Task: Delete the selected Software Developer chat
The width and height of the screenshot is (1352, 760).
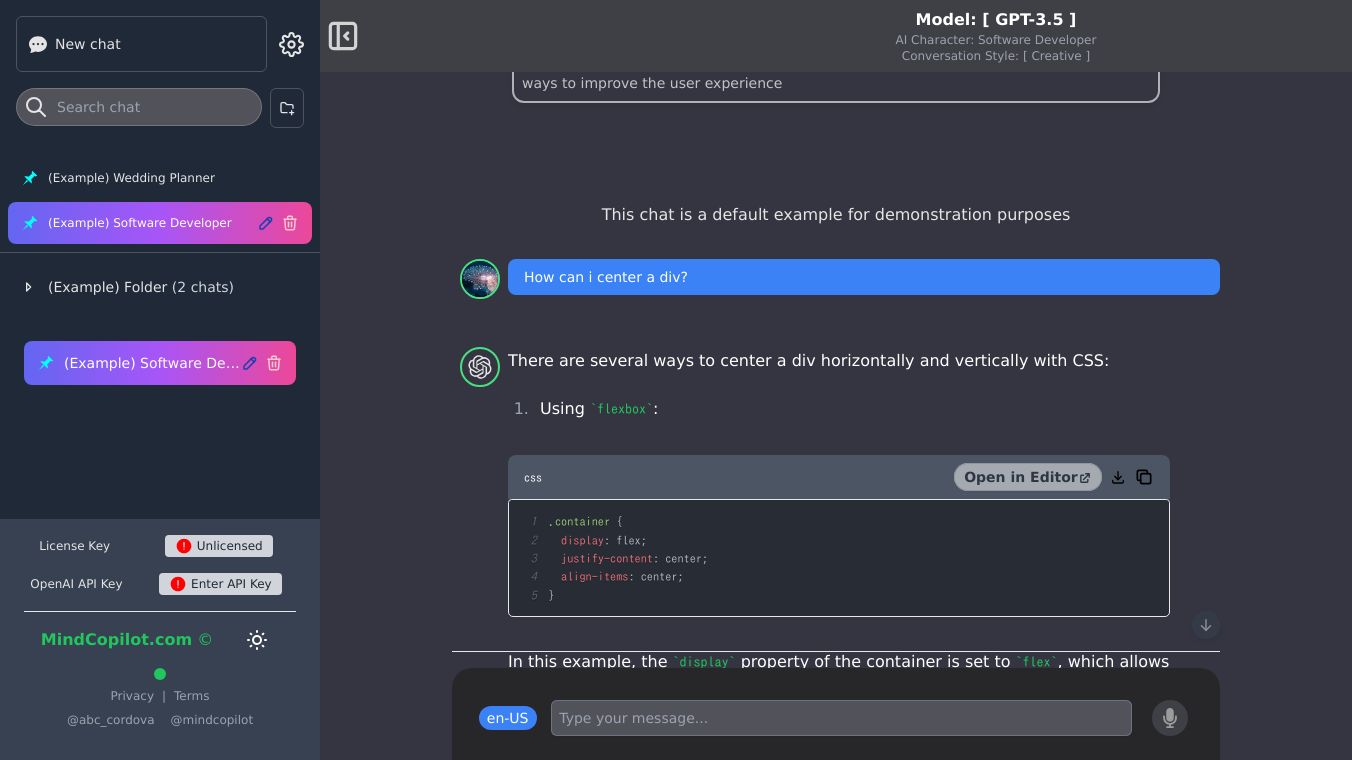Action: (x=290, y=223)
